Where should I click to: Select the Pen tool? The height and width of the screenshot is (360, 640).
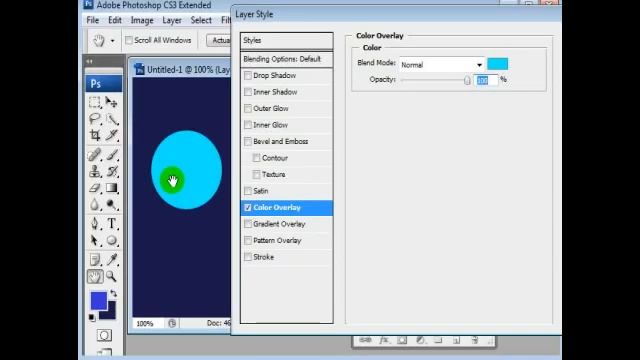click(x=95, y=224)
